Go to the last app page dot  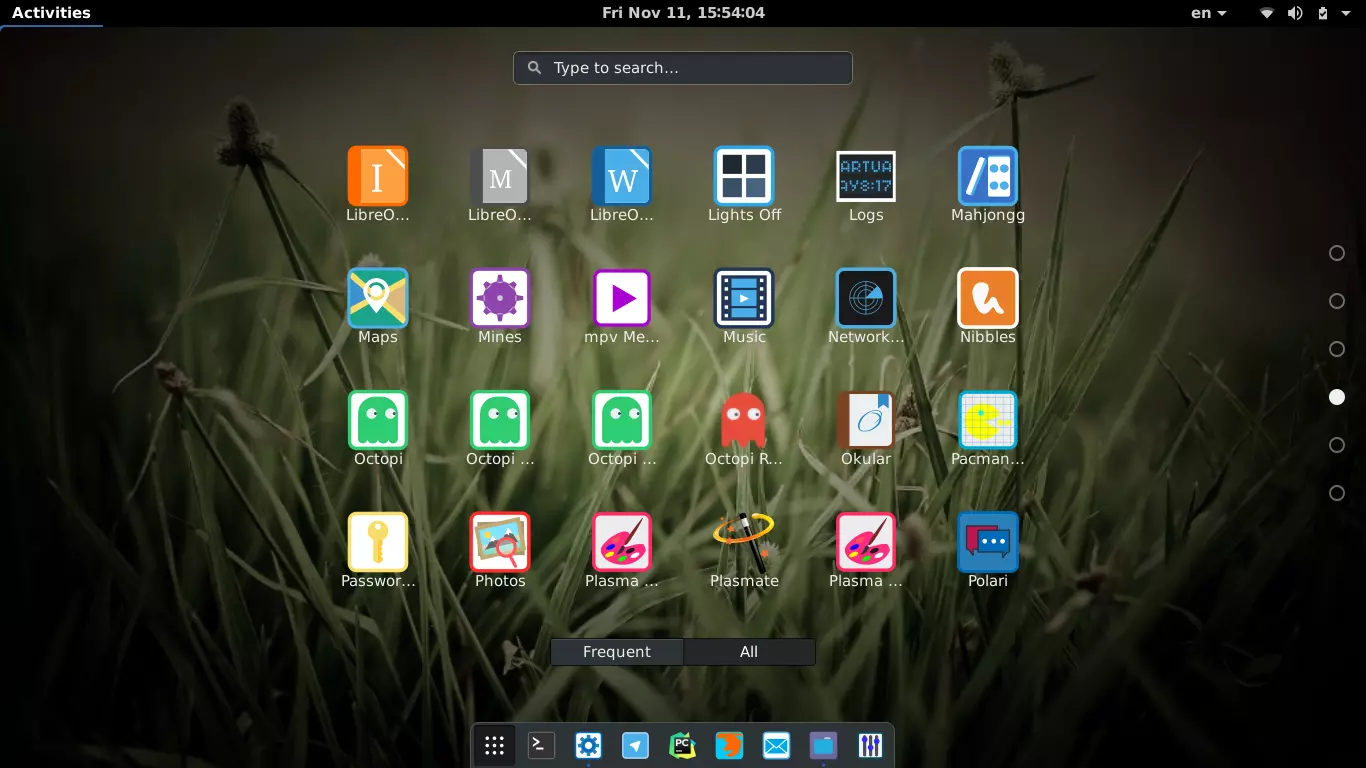tap(1337, 493)
